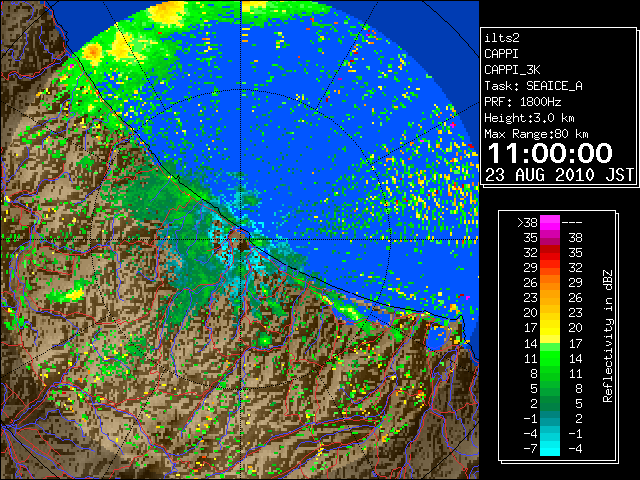The image size is (640, 480).
Task: Select the Task: SEAICE_A line
Action: [533, 86]
